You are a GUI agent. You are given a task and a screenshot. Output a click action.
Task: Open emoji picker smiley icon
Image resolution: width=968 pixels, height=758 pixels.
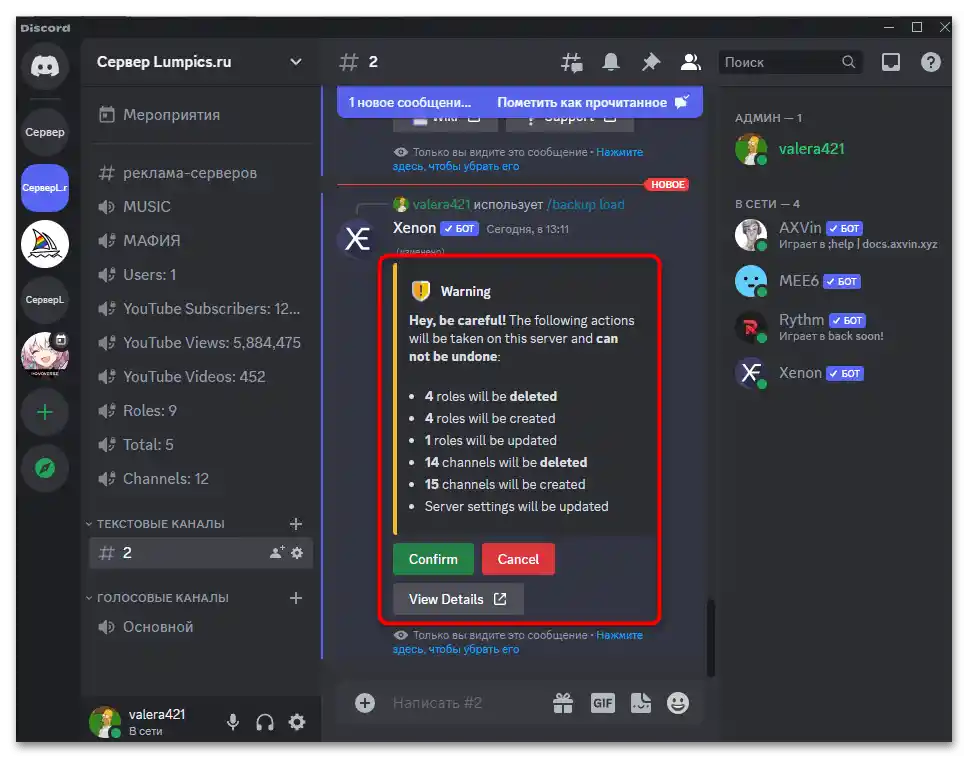coord(678,703)
